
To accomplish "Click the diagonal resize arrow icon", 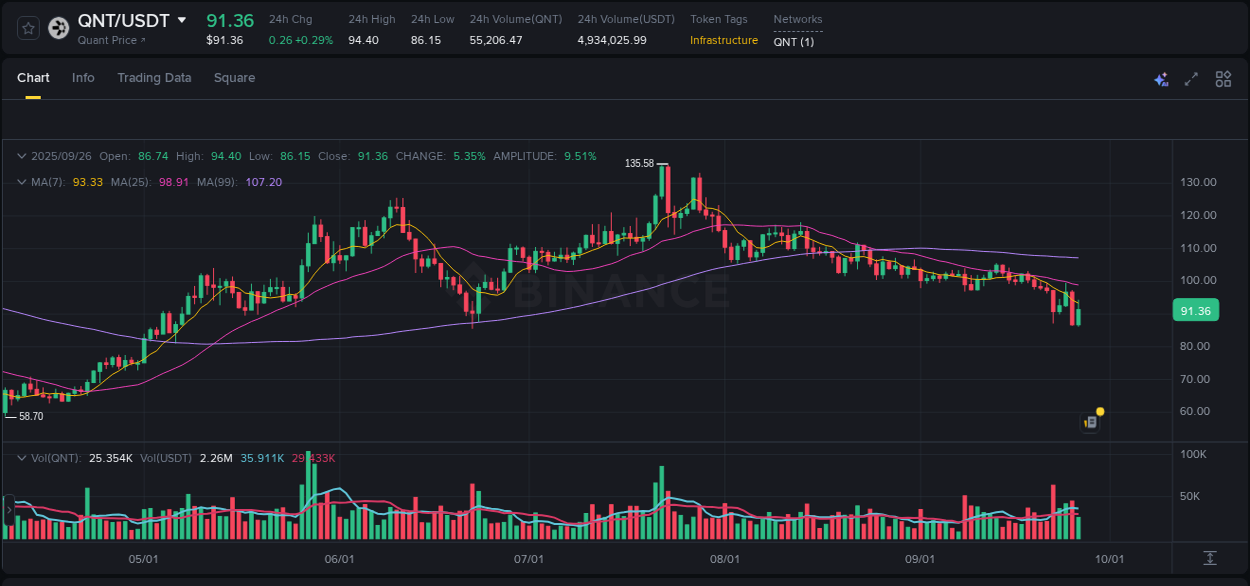I will pyautogui.click(x=1190, y=78).
